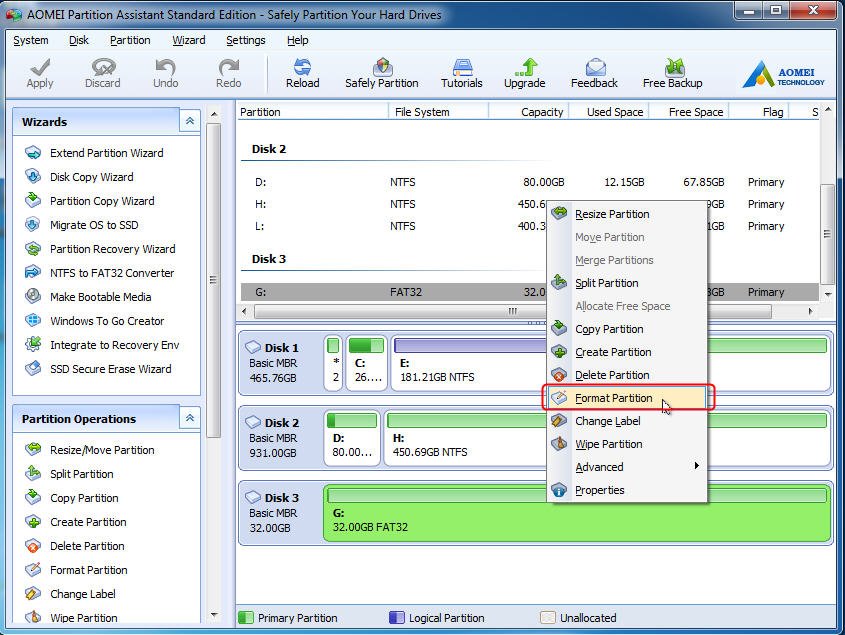This screenshot has width=845, height=635.
Task: Choose Wipe Partition in context menu
Action: coord(627,444)
